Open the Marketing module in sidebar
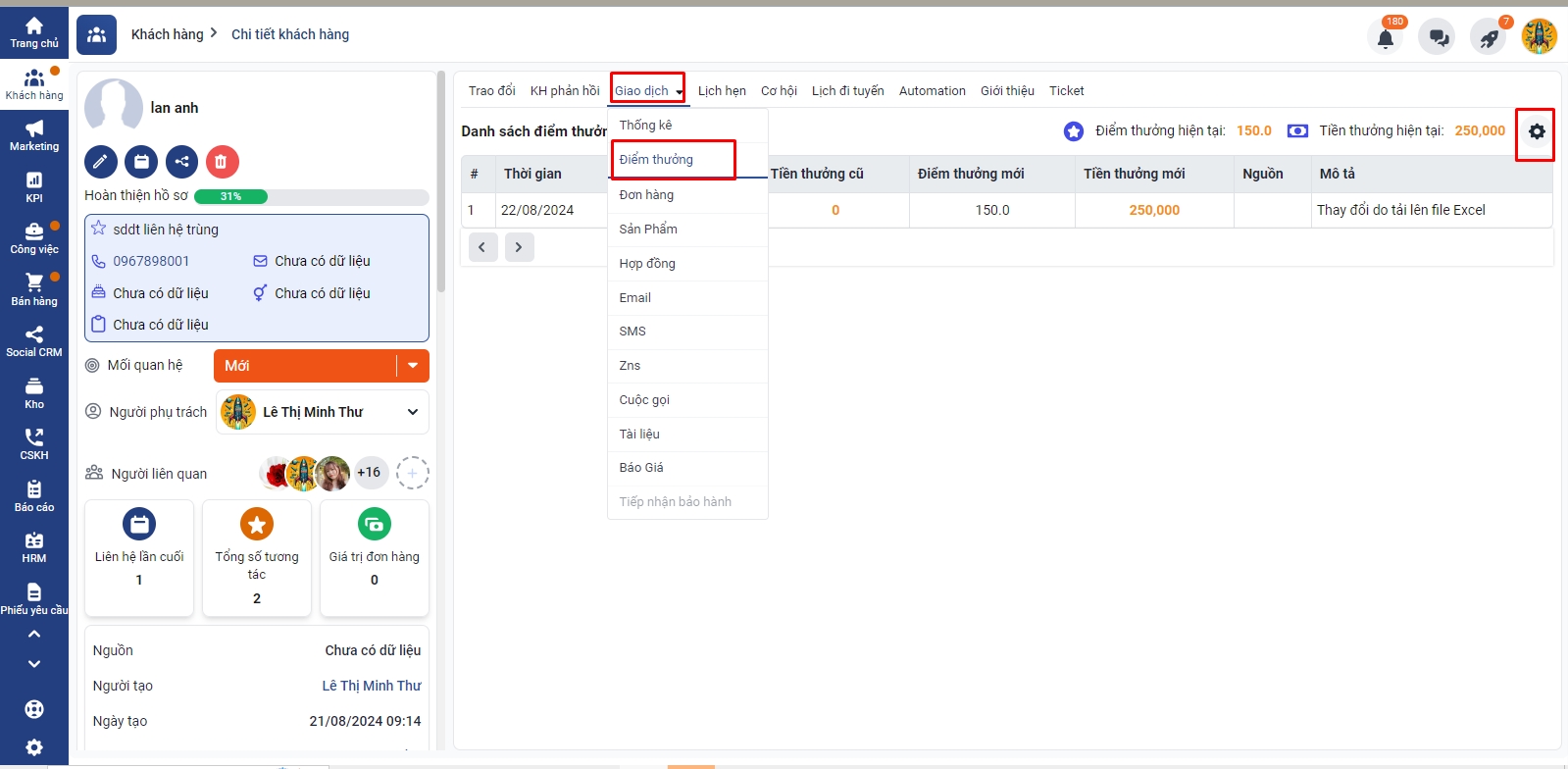1568x769 pixels. [34, 135]
